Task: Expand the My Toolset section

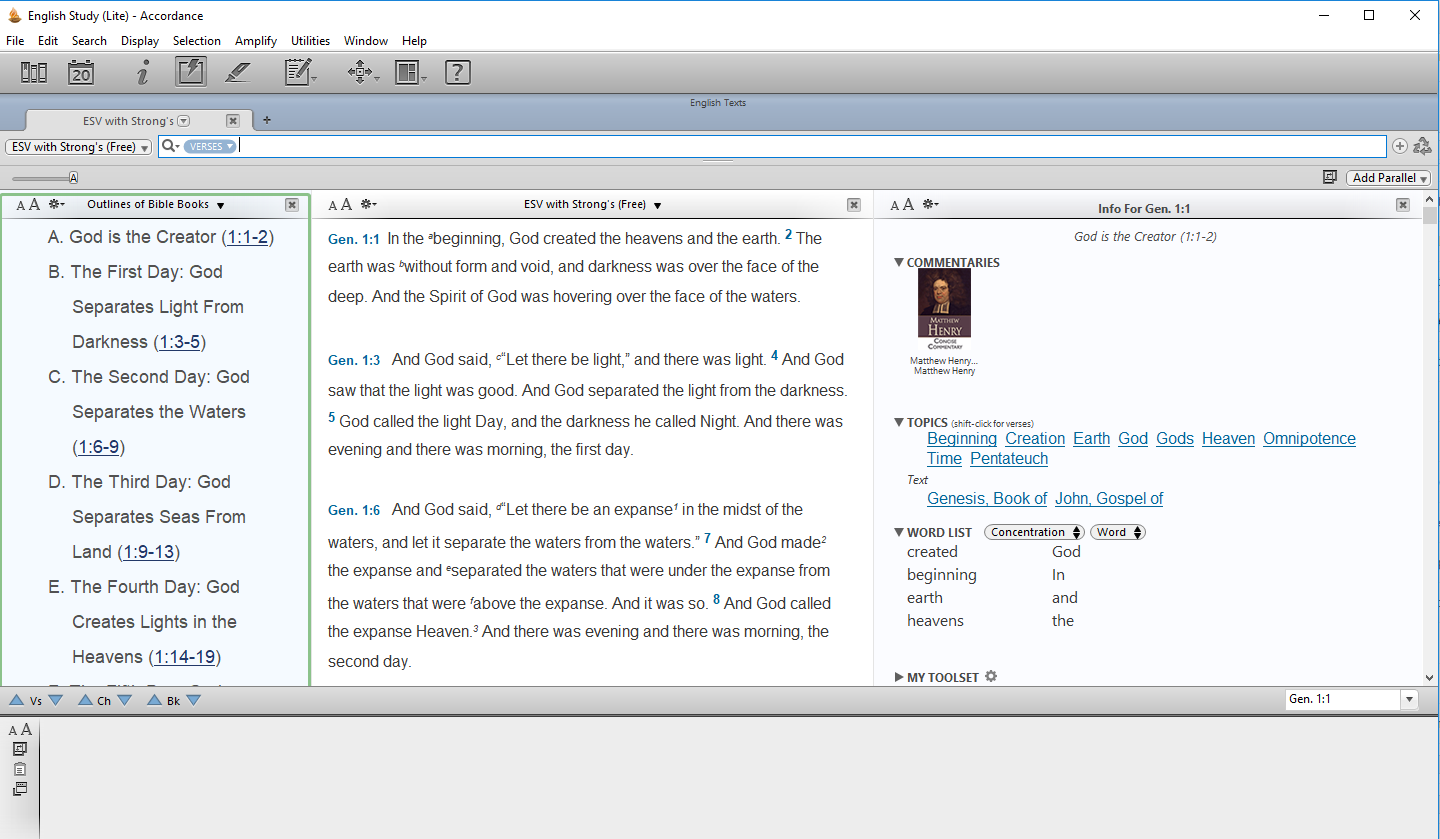Action: 899,677
